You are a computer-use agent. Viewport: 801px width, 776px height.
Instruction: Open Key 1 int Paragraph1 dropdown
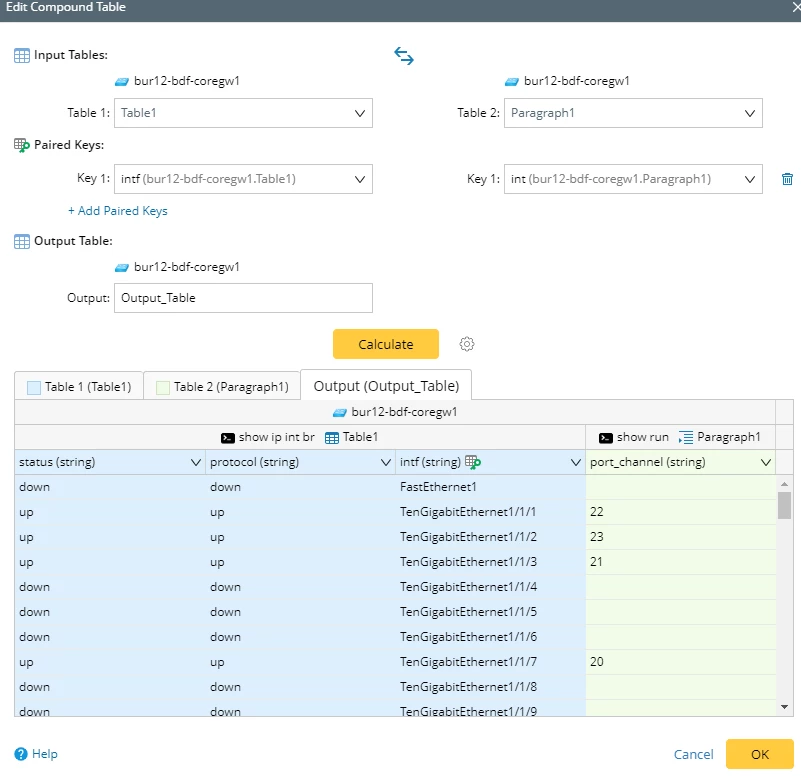tap(633, 179)
